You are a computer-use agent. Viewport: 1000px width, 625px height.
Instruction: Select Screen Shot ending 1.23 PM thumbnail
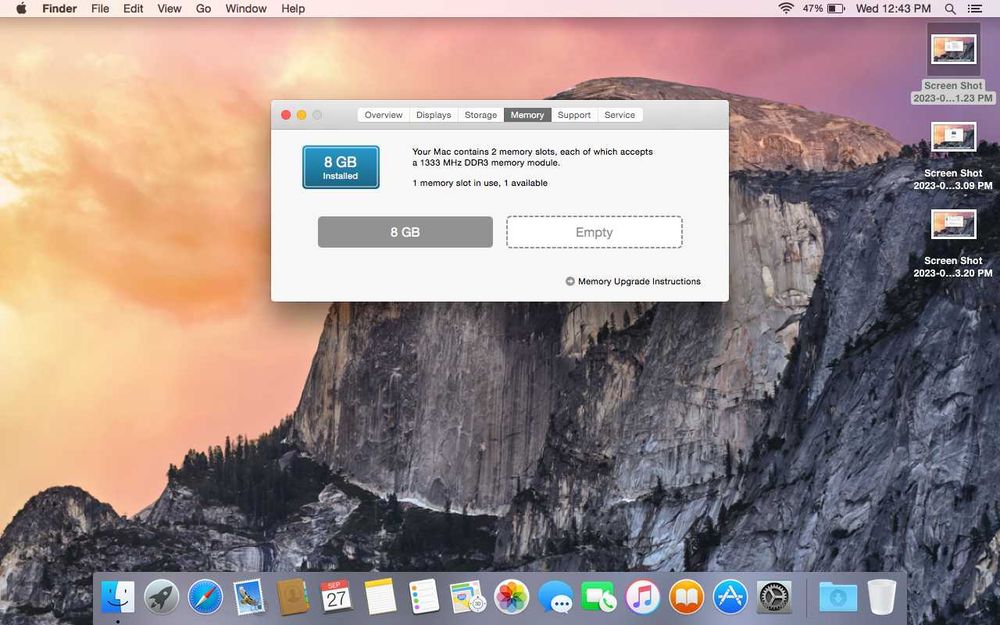click(x=953, y=50)
